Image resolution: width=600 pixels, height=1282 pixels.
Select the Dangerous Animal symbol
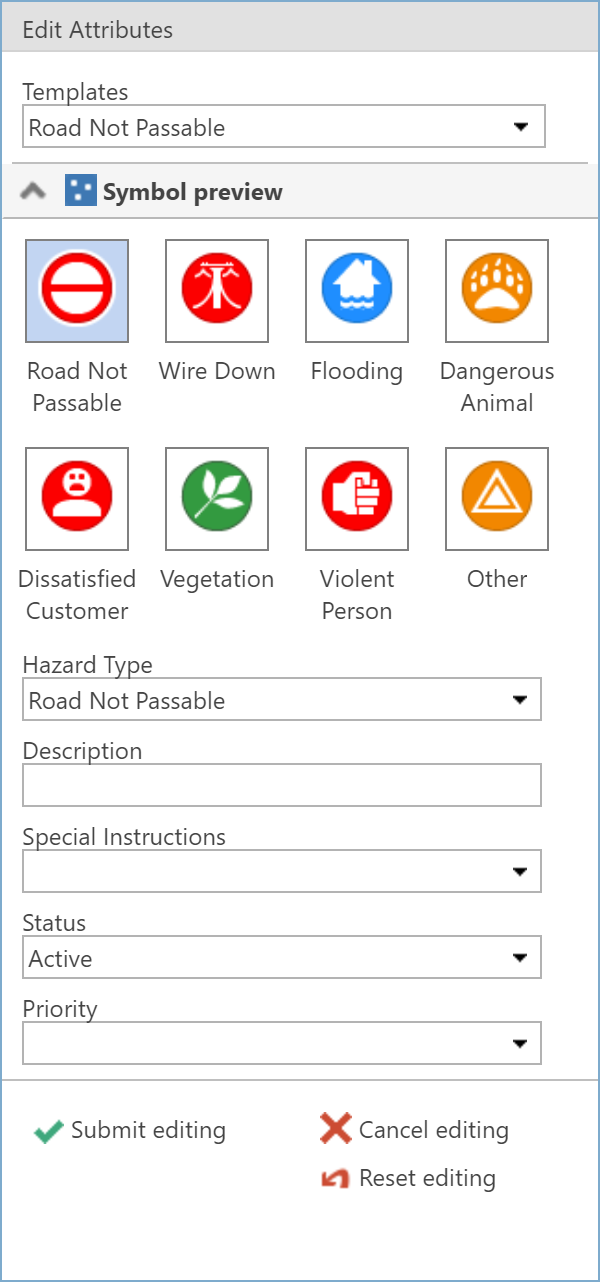[x=496, y=291]
